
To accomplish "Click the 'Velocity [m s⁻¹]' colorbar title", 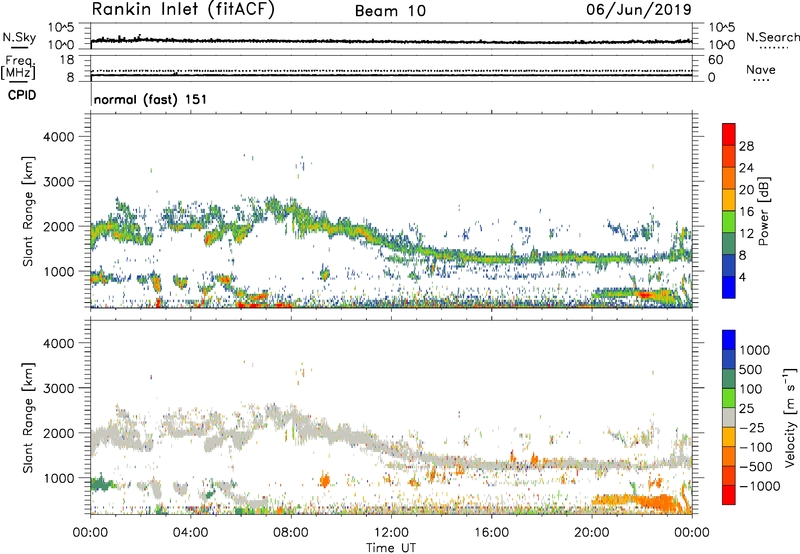I will (x=790, y=417).
